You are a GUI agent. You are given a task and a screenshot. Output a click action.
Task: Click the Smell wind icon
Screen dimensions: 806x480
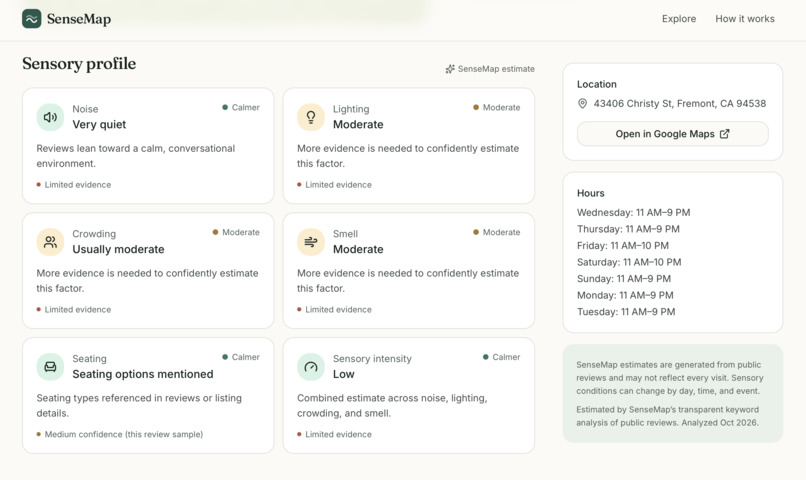(x=310, y=242)
